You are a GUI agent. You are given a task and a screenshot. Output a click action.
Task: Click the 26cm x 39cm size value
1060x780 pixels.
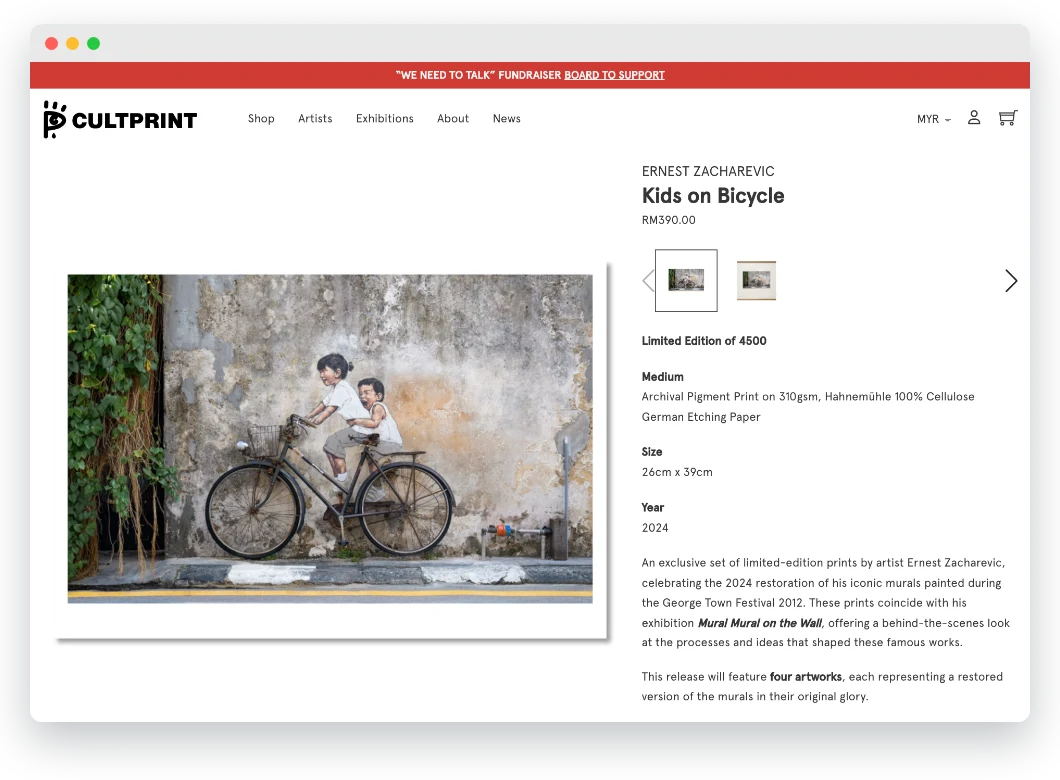[x=677, y=472]
